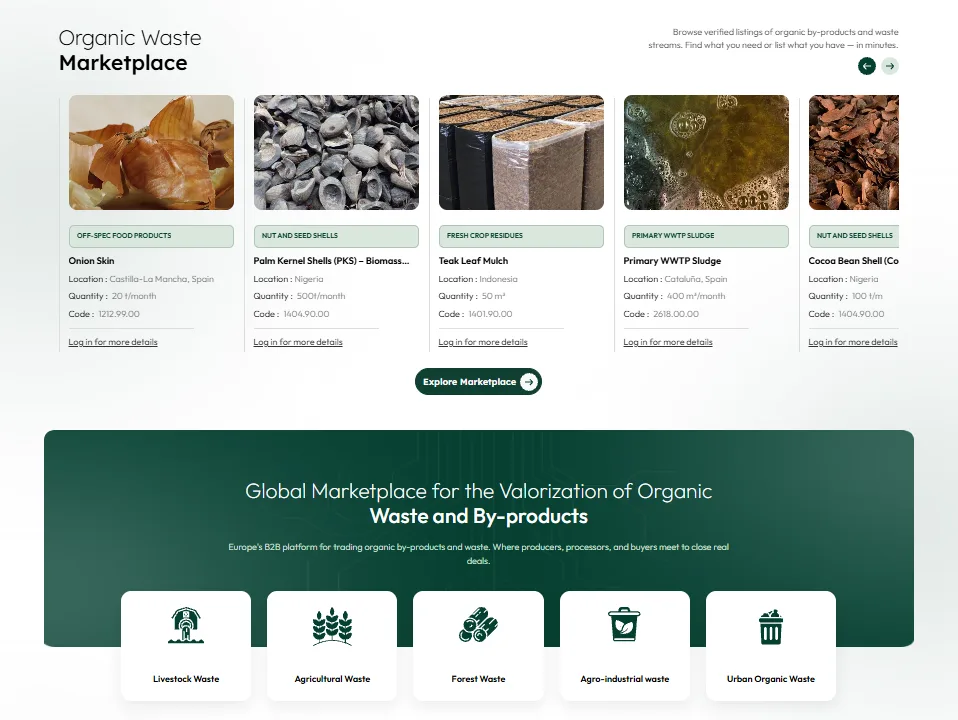The width and height of the screenshot is (958, 720).
Task: Select the Off-Spec Food Products category tag
Action: (151, 236)
